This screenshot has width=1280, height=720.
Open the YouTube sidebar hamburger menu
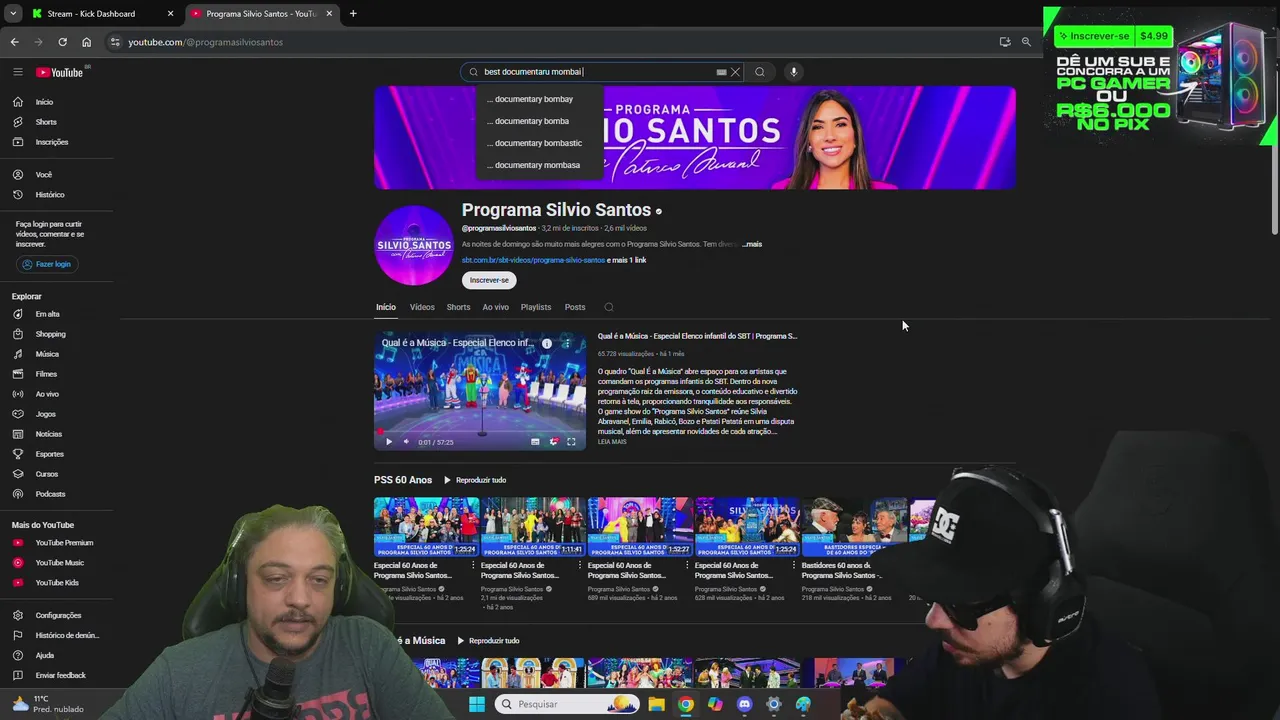pyautogui.click(x=17, y=72)
